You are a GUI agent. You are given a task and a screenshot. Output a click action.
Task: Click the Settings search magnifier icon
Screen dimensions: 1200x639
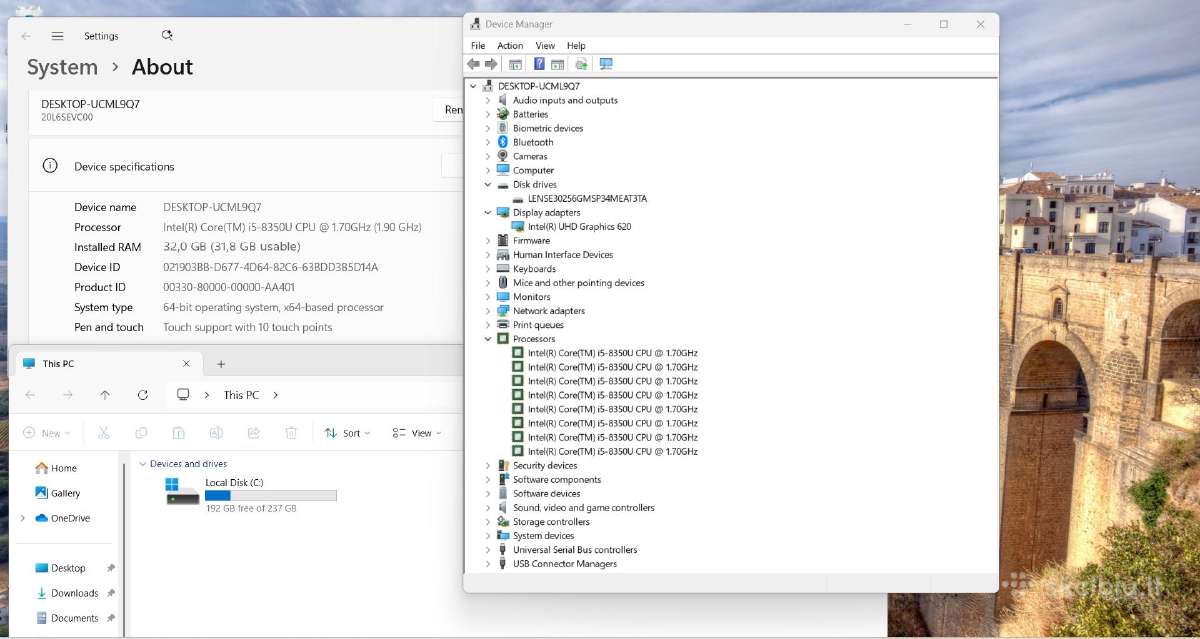point(167,35)
